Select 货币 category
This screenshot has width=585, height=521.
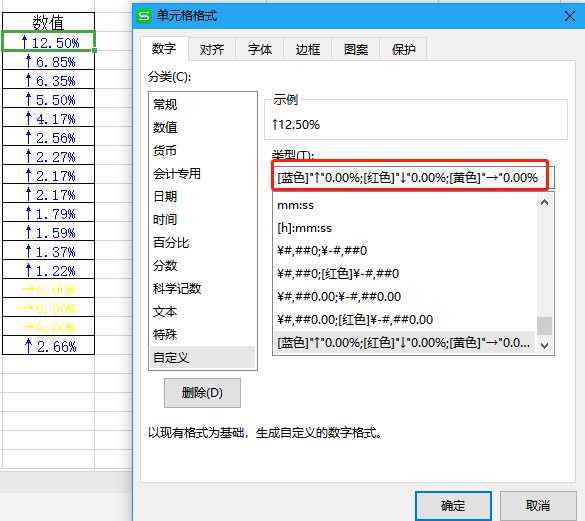coord(203,151)
